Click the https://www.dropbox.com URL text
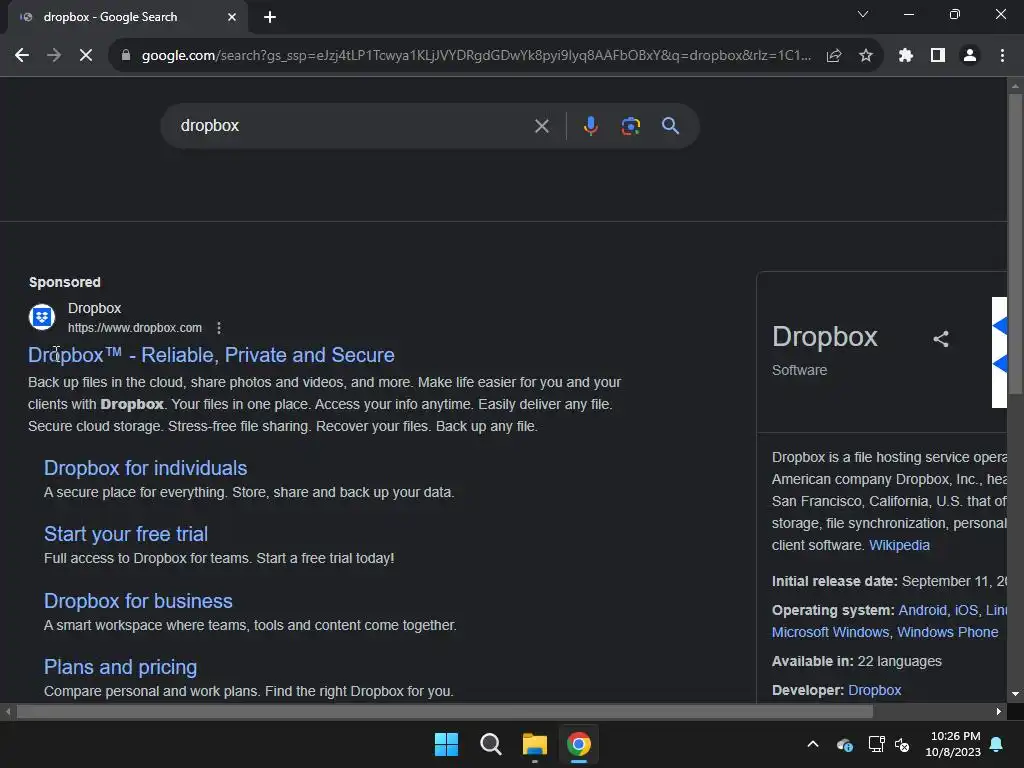The image size is (1024, 768). tap(135, 328)
